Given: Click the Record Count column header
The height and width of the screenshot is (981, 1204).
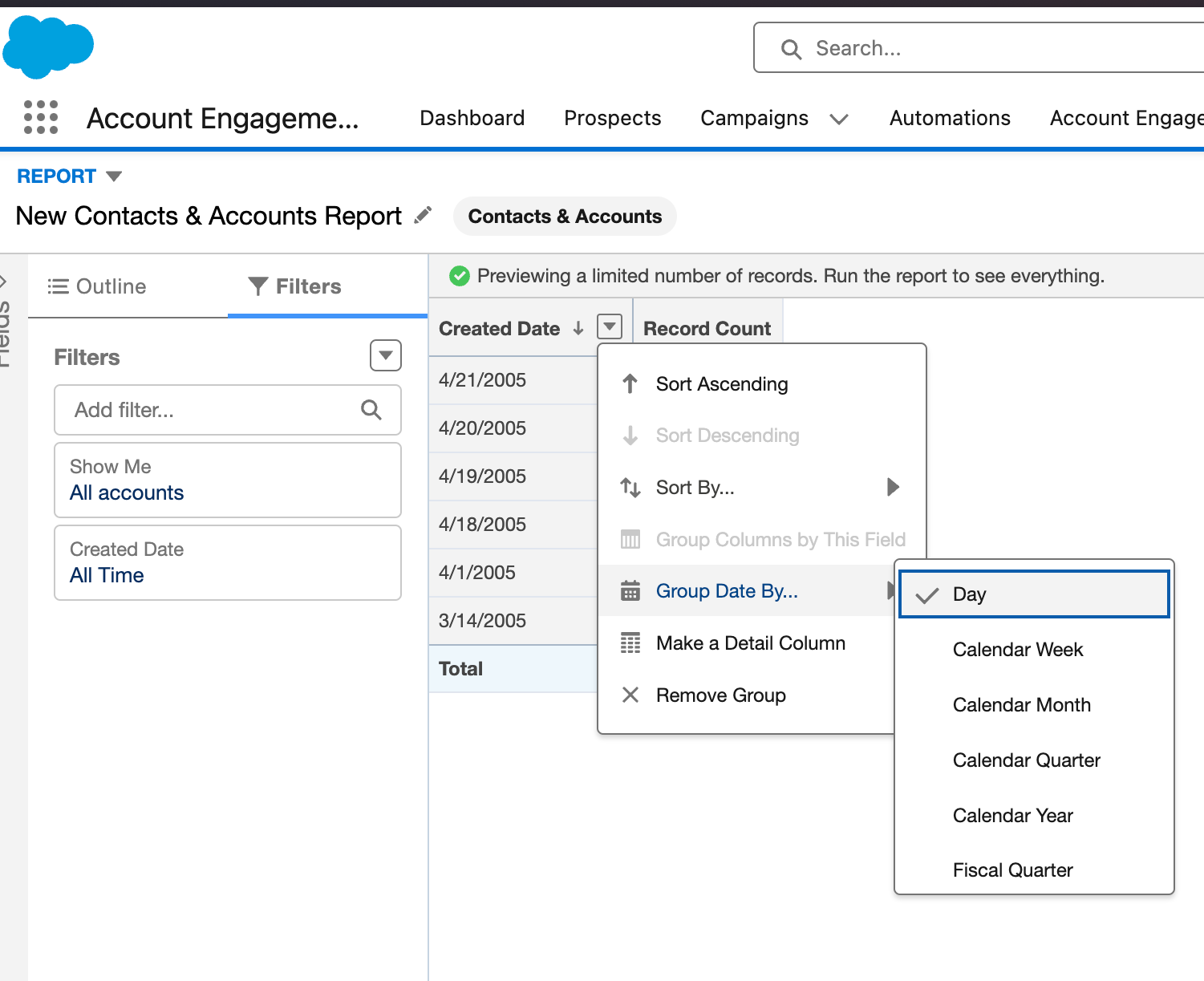Looking at the screenshot, I should click(707, 328).
